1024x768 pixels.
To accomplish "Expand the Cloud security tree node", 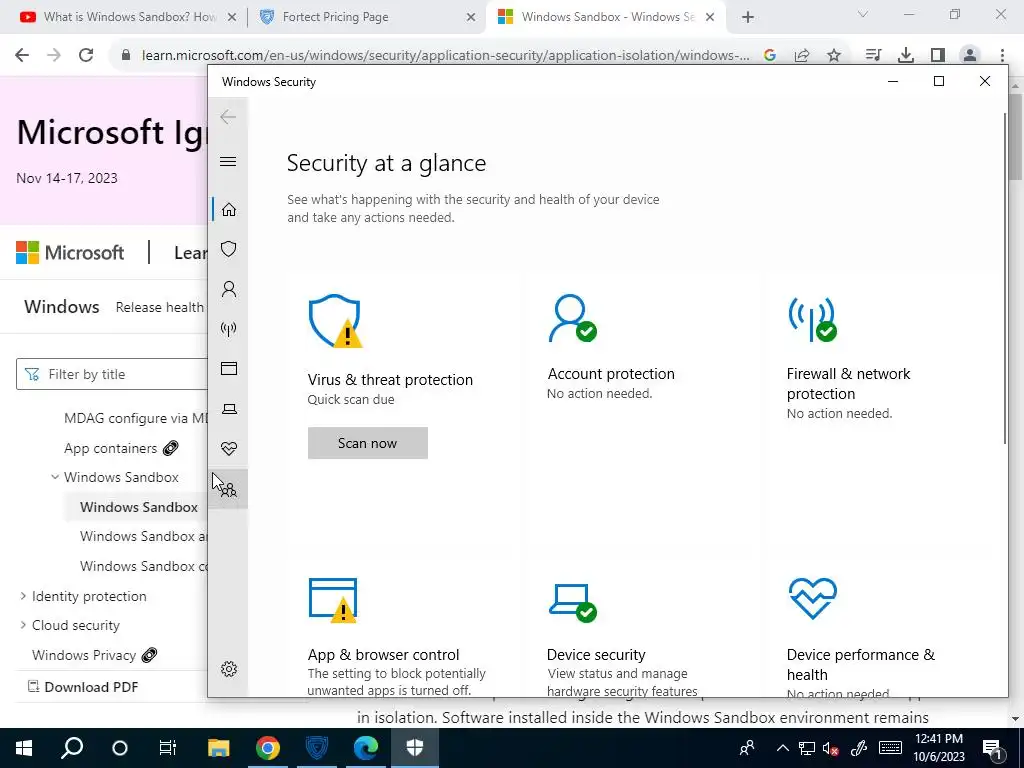I will click(x=23, y=625).
